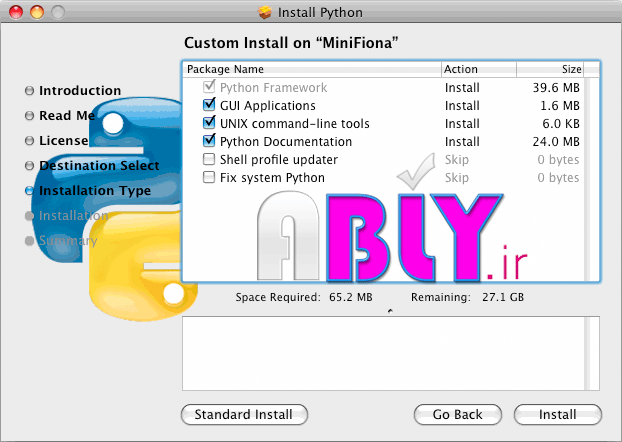Click the Remaining 27.1 GB value
The width and height of the screenshot is (622, 442).
[x=503, y=297]
